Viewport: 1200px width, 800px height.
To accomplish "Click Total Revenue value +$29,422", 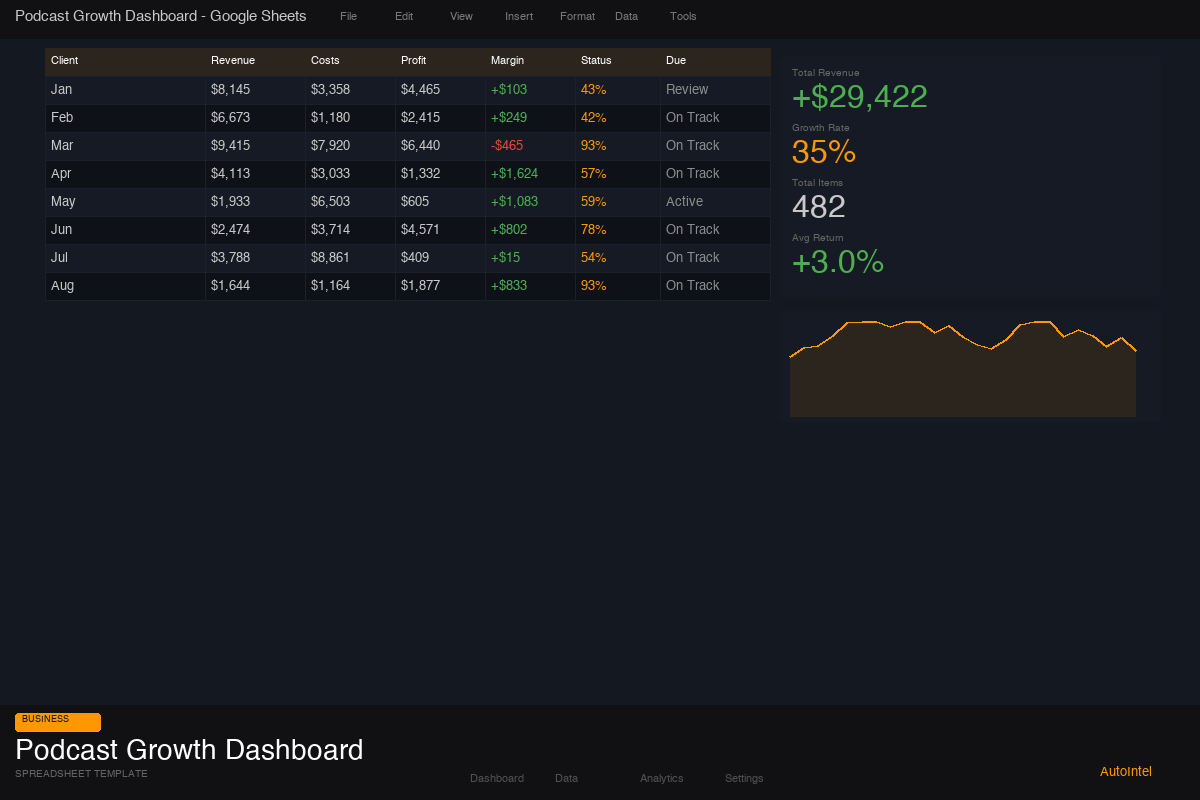I will pyautogui.click(x=860, y=97).
